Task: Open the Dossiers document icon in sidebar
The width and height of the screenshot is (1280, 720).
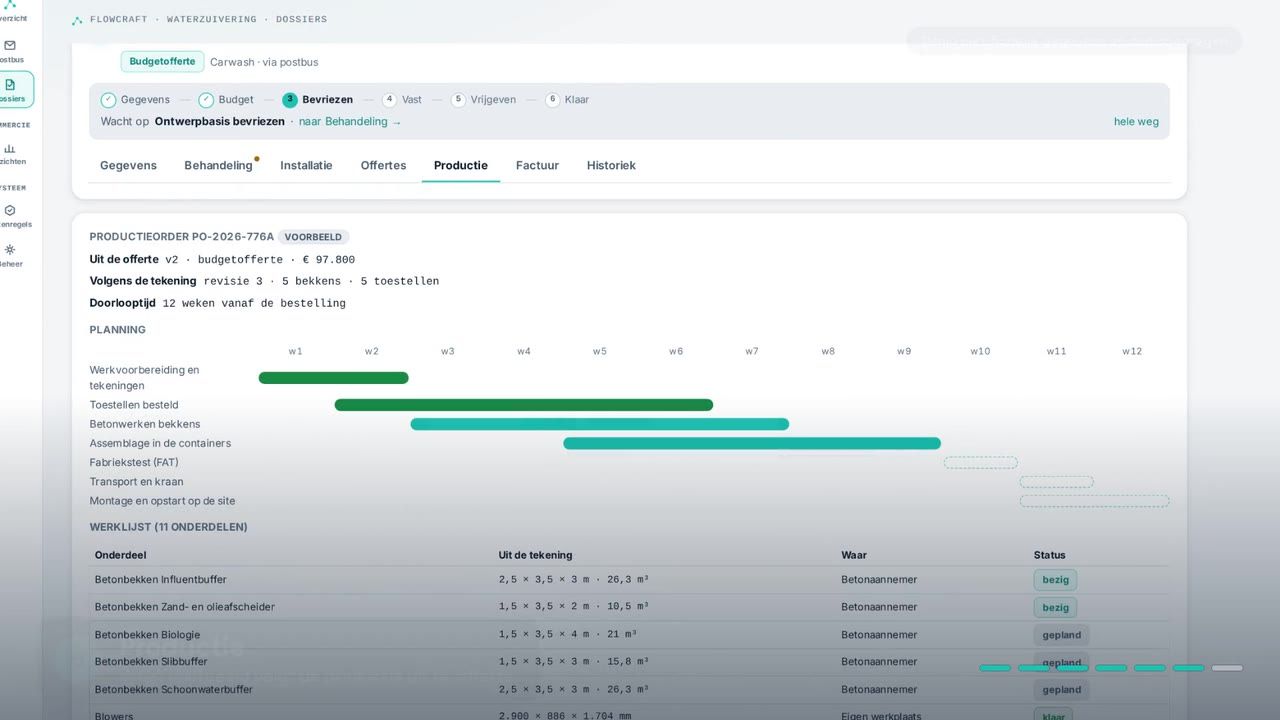Action: 10,85
